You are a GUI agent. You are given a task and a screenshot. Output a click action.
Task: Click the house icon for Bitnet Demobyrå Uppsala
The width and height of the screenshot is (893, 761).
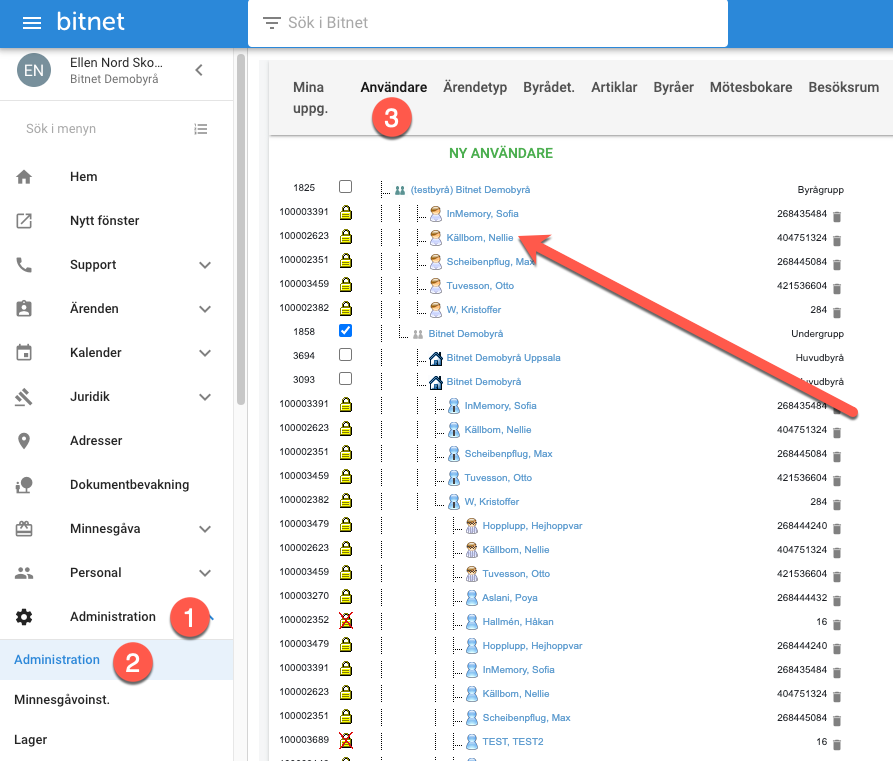[436, 358]
